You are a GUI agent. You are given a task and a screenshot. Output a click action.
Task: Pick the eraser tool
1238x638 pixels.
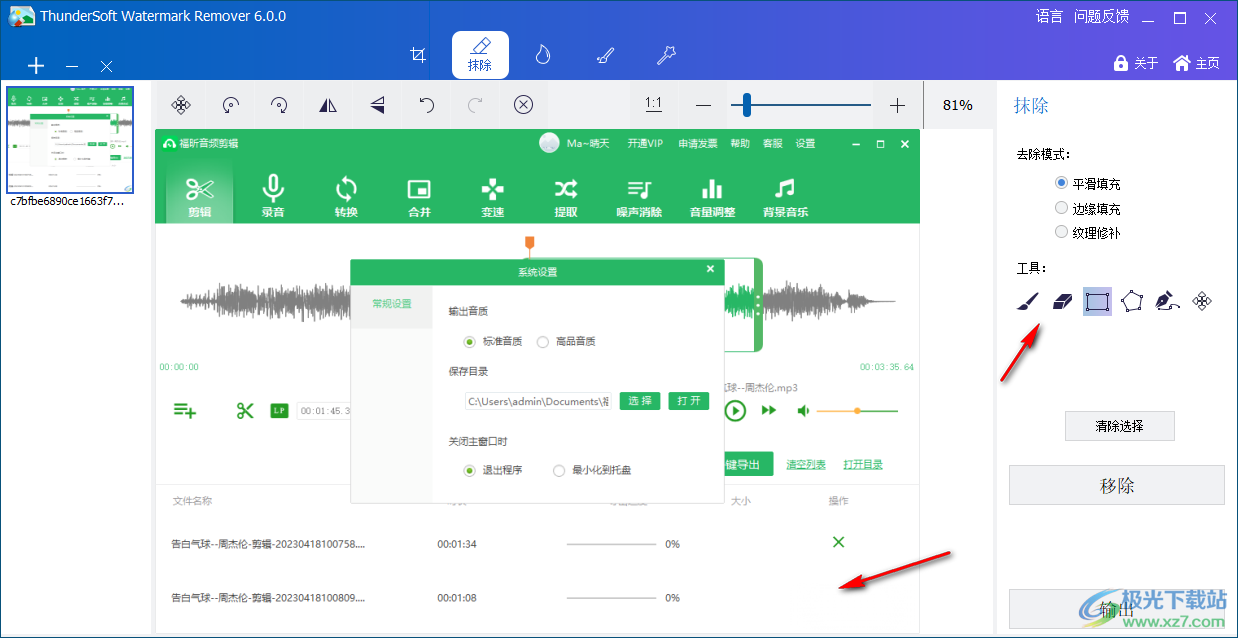[1062, 301]
